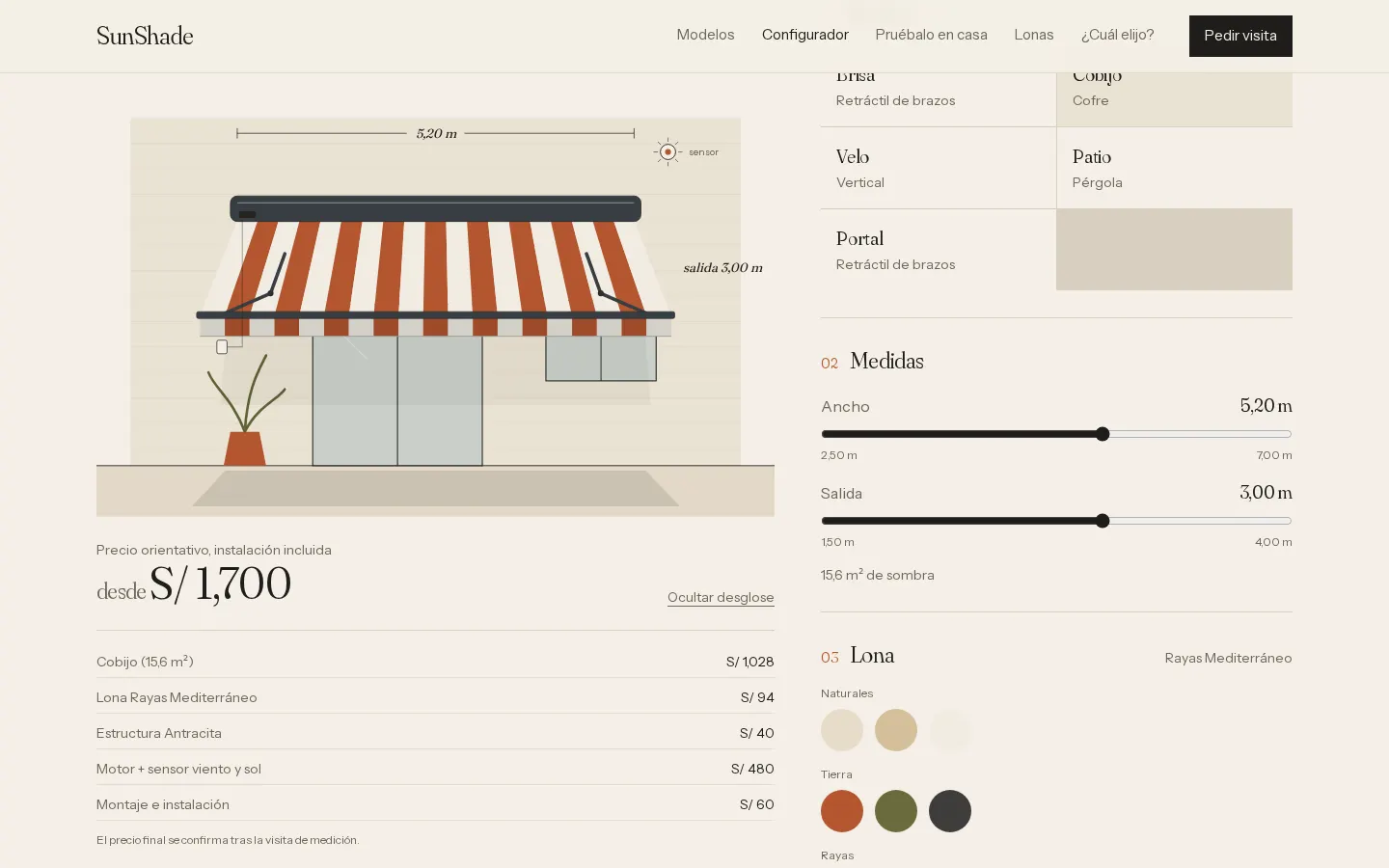Pick the sand tan Naturales fabric swatch

pos(896,730)
